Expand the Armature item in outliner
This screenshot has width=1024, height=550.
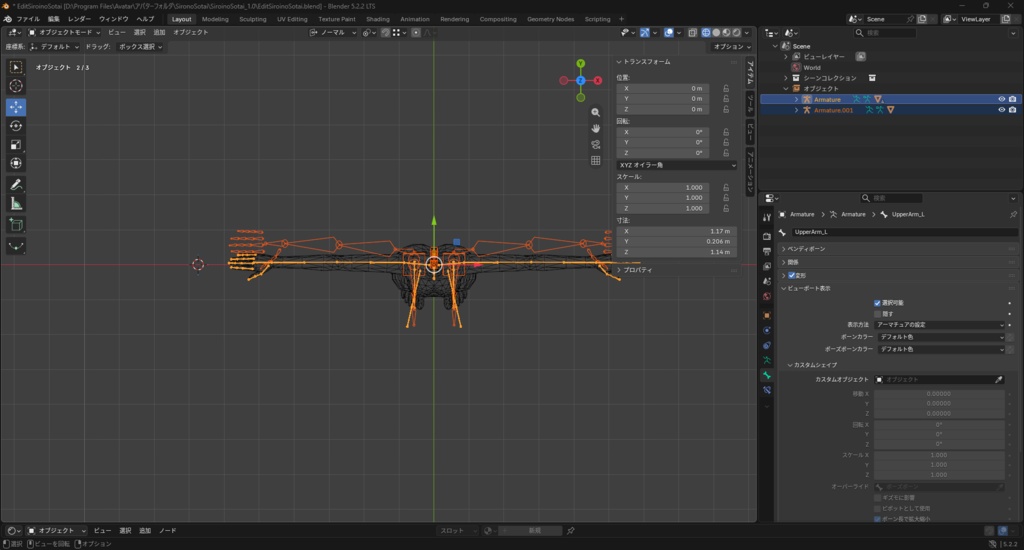click(x=796, y=99)
